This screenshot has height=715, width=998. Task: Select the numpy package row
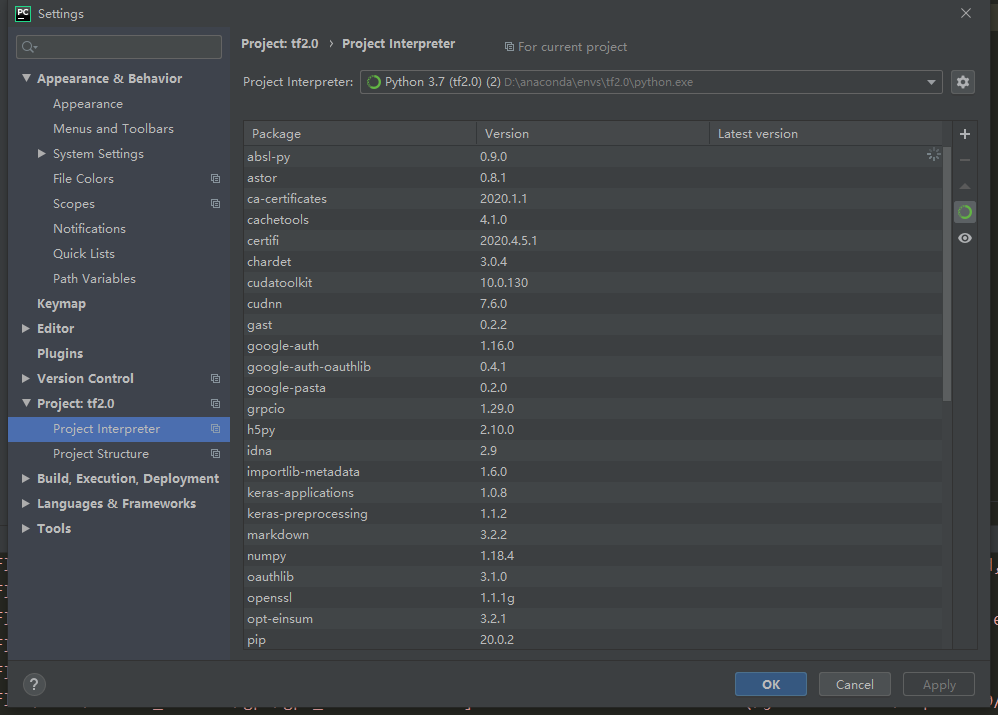coord(593,556)
